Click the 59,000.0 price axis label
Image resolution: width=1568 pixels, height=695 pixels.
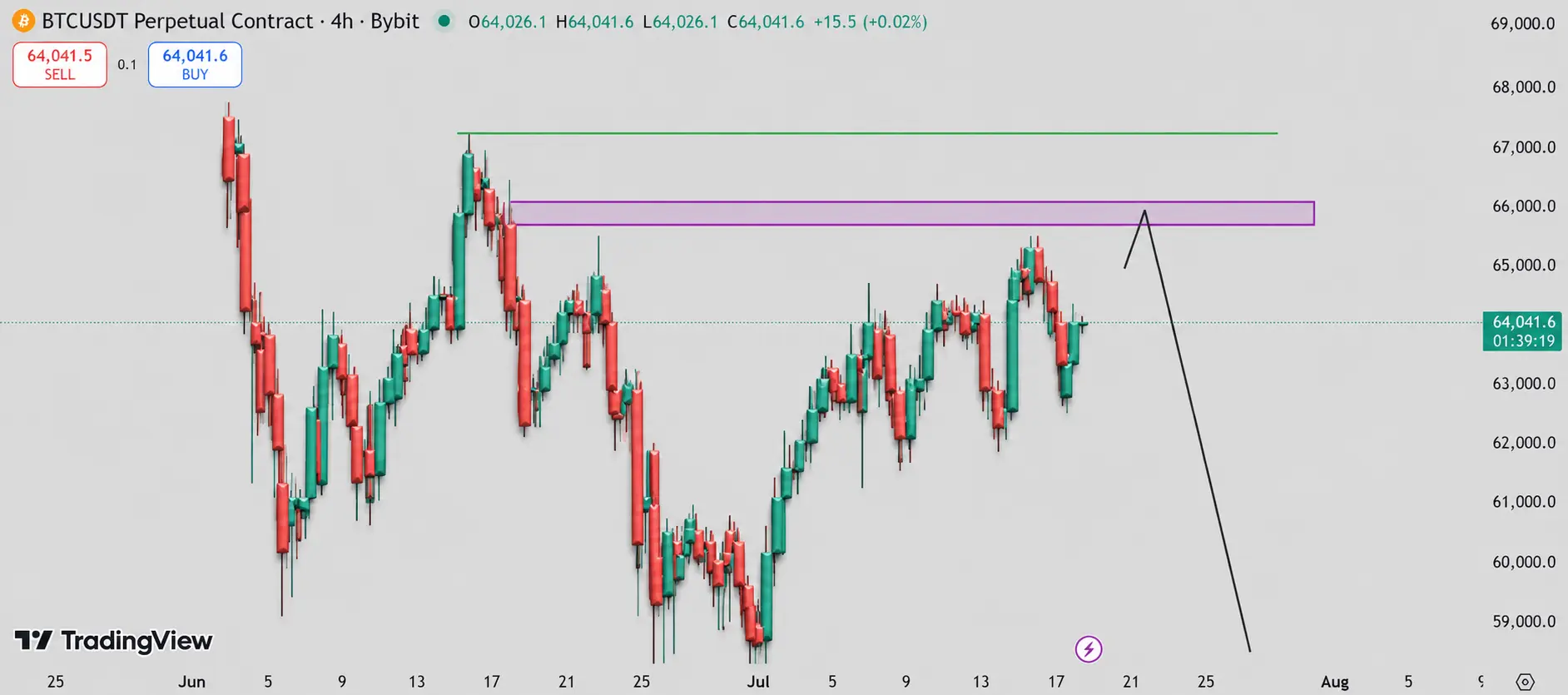[1523, 622]
